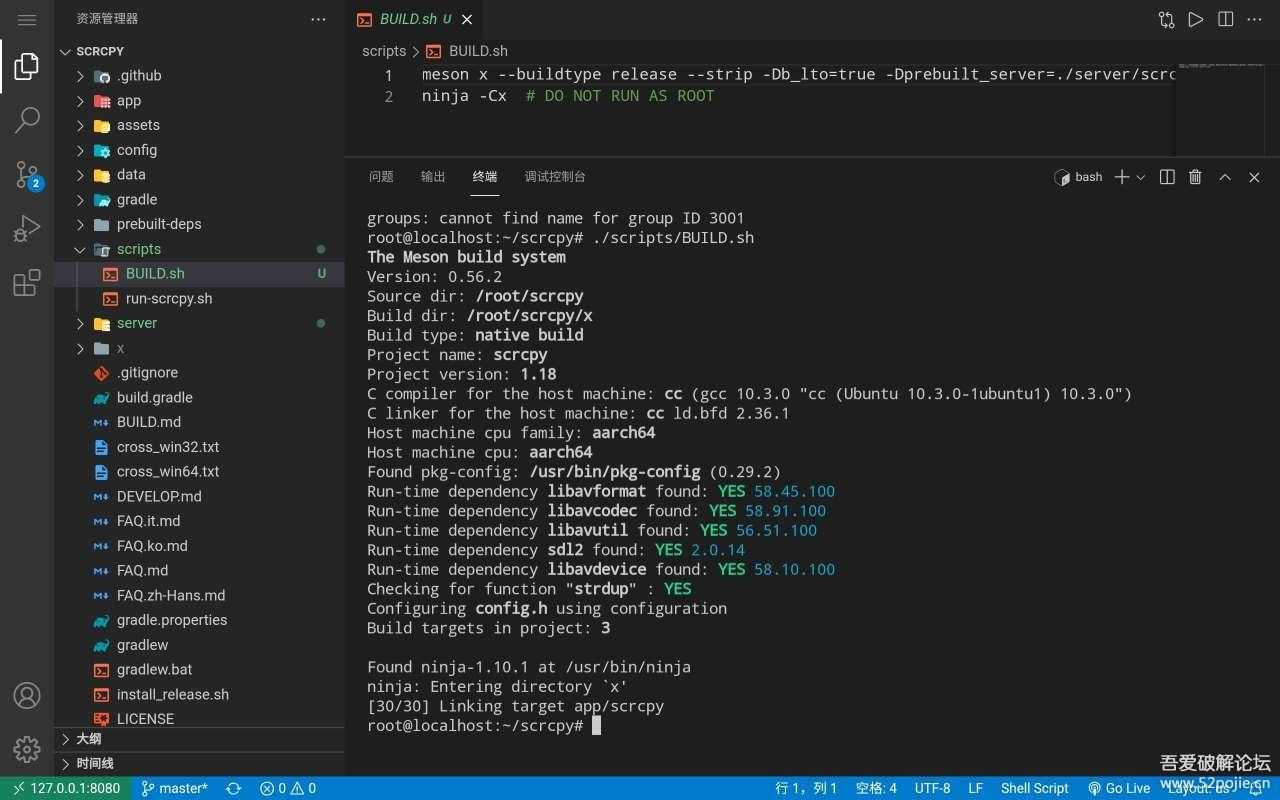Screen dimensions: 1280x800
Task: Collapse the scripts folder
Action: tap(200, 249)
